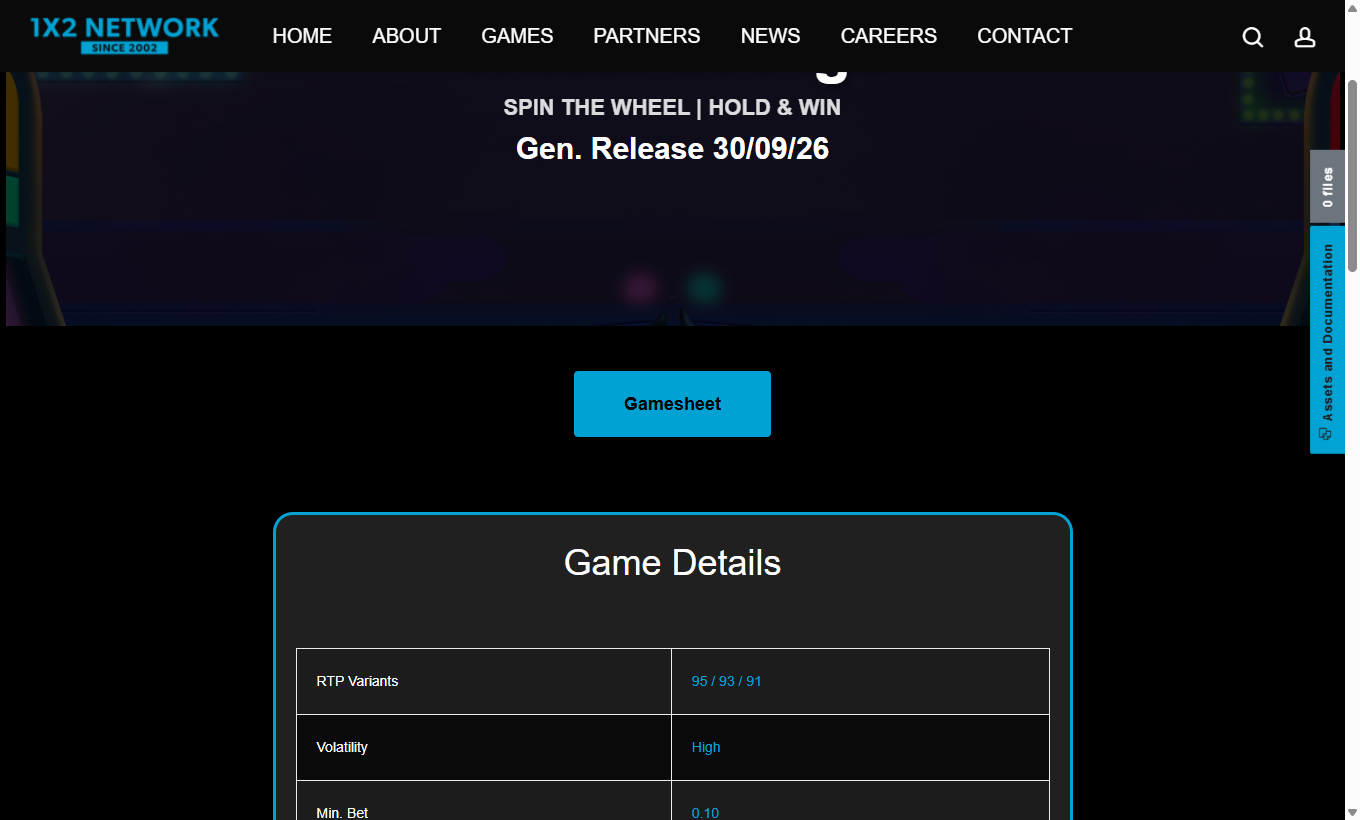Open the search icon in header
The width and height of the screenshot is (1360, 820).
1252,37
